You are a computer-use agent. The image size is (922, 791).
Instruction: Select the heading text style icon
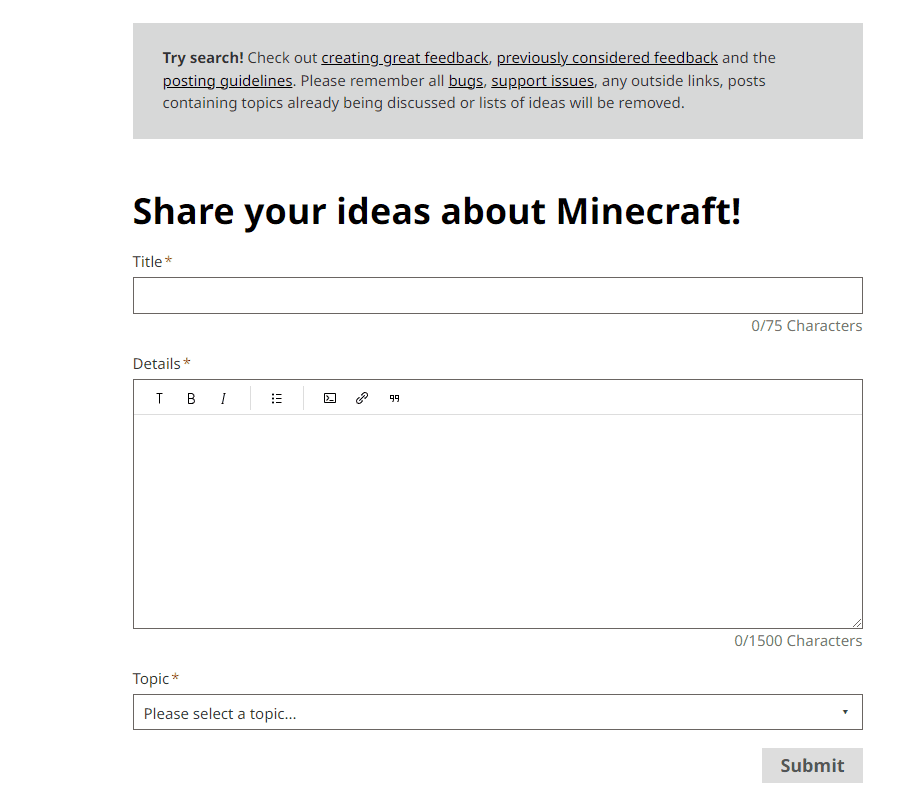point(159,399)
